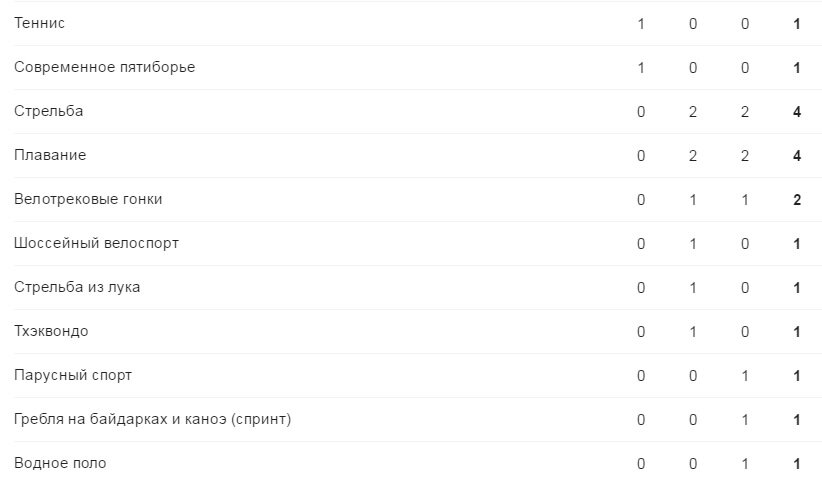Select the Тхэквондо row name
The width and height of the screenshot is (822, 485).
[51, 331]
